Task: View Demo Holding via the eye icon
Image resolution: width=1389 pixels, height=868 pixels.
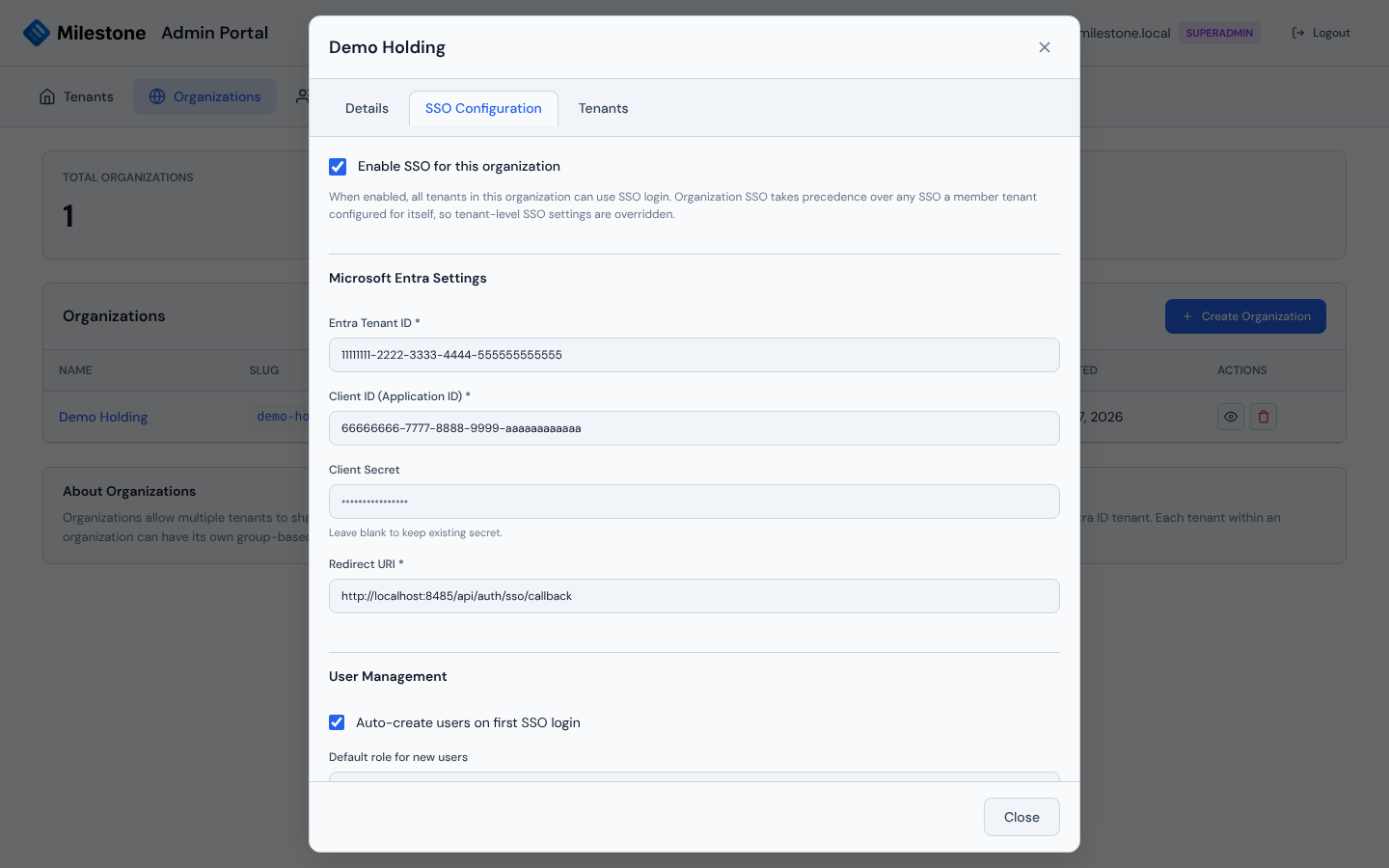Action: pos(1231,417)
